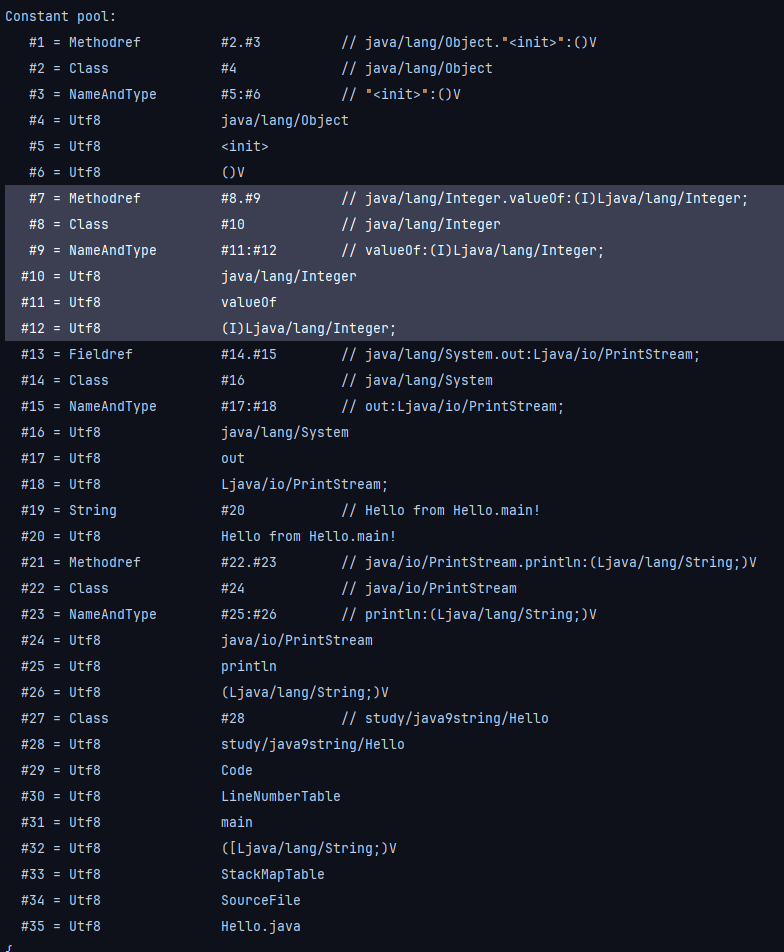Click the valueOf Utf8 value on line #11
Image resolution: width=784 pixels, height=952 pixels.
coord(248,302)
